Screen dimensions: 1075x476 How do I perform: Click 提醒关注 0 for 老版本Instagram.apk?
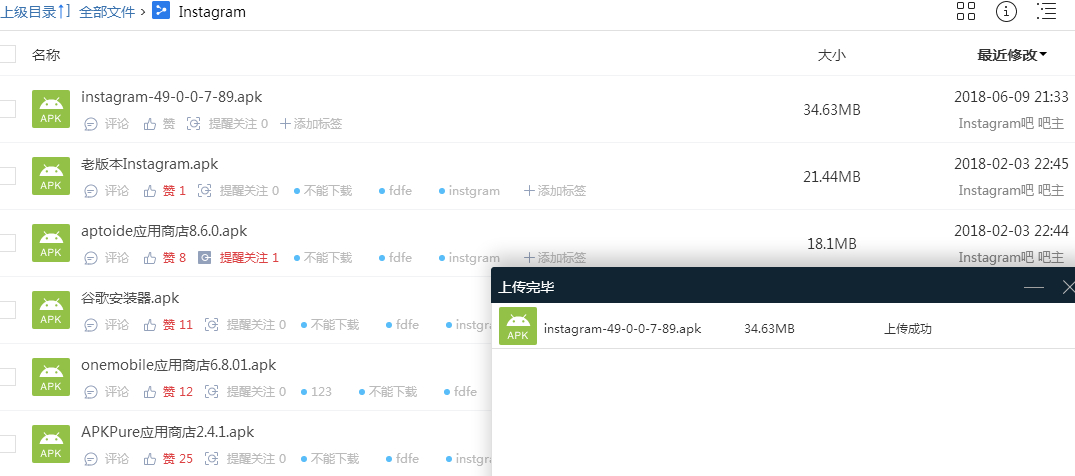238,191
